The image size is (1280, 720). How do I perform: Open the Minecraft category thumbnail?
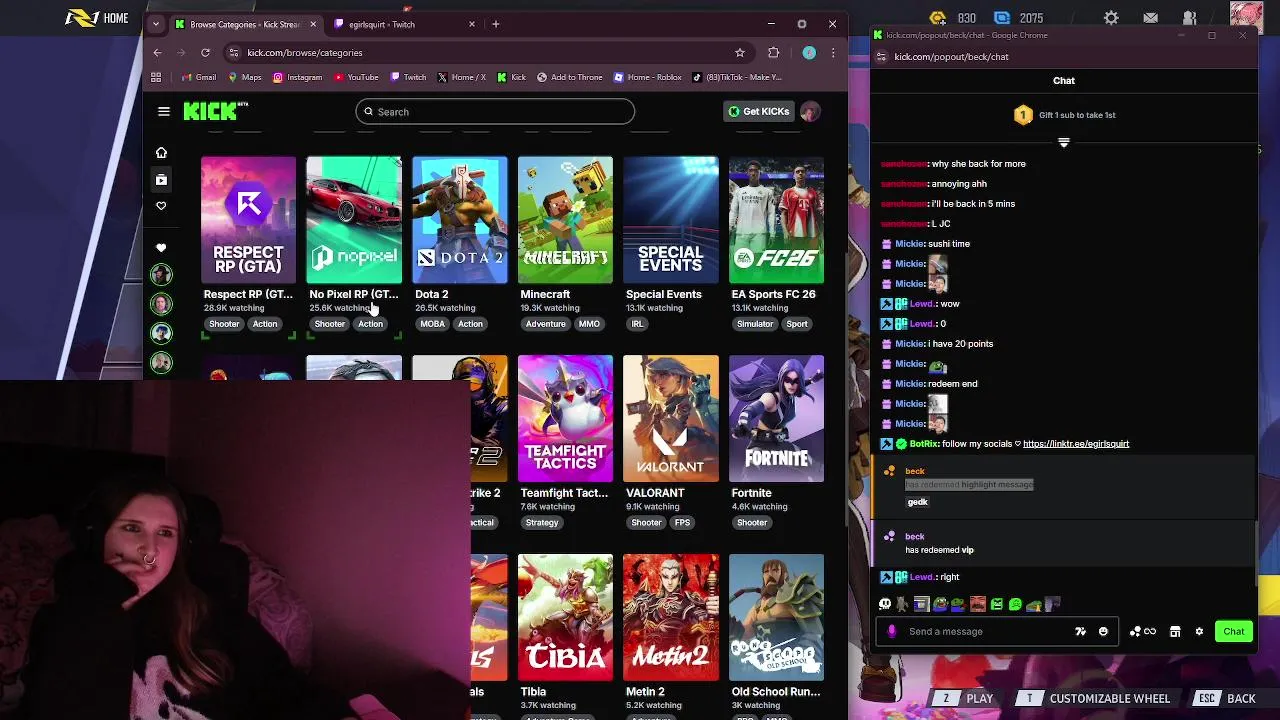coord(565,220)
